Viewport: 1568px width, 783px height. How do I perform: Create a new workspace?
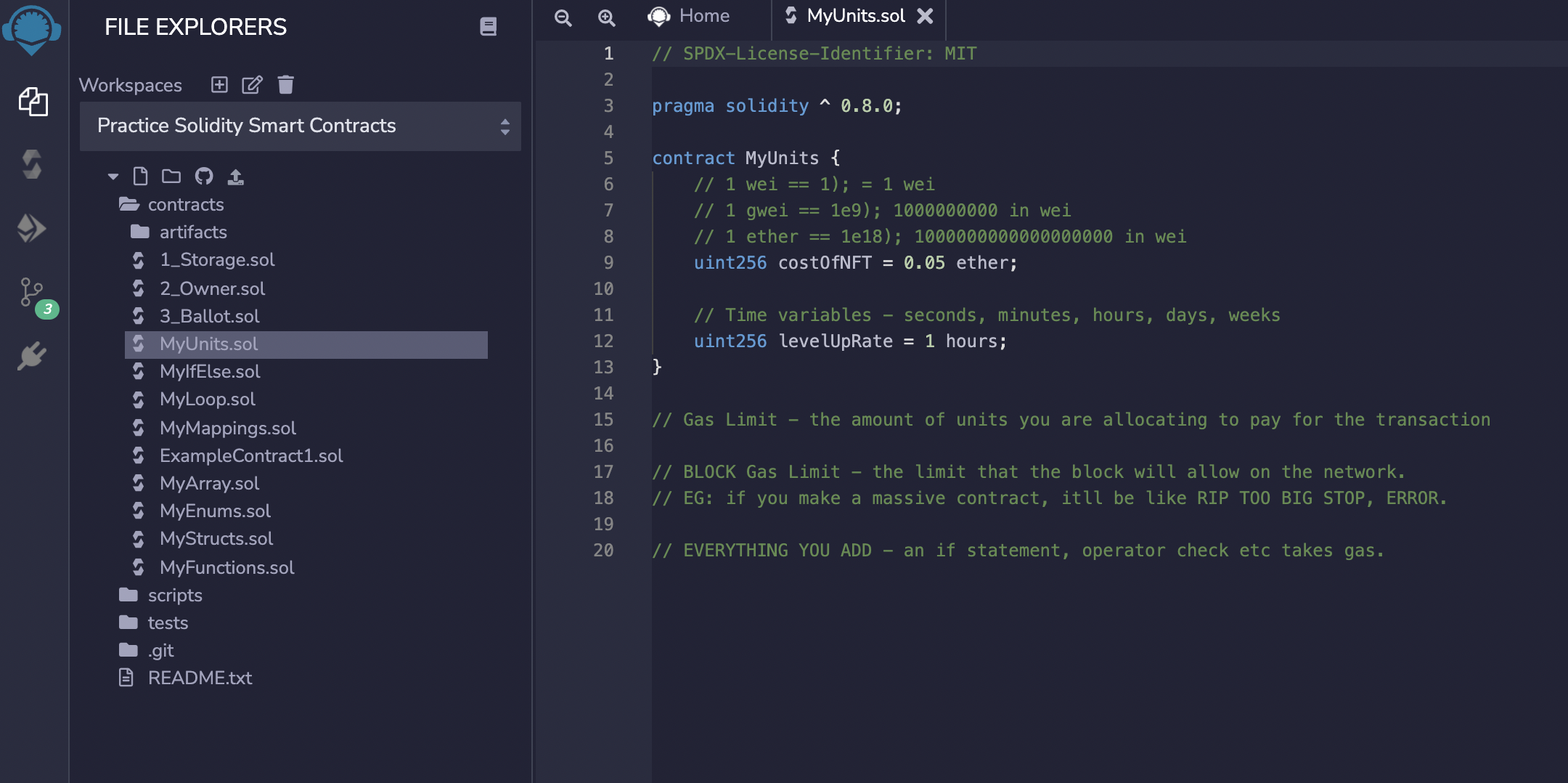[219, 85]
